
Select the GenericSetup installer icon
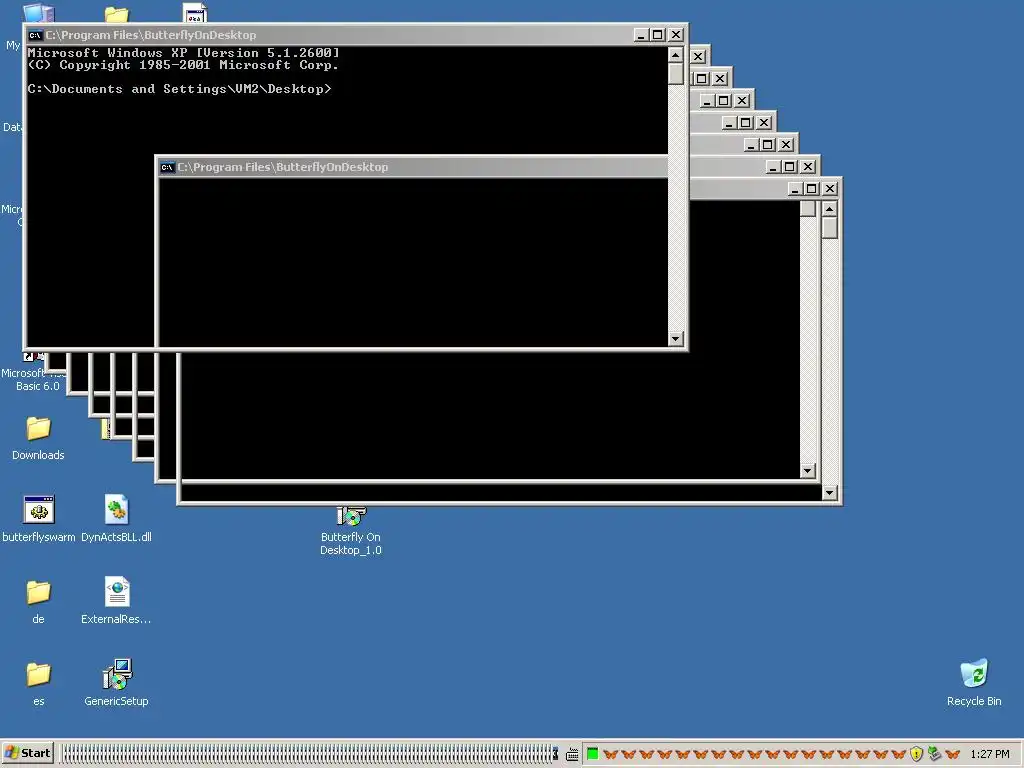118,674
